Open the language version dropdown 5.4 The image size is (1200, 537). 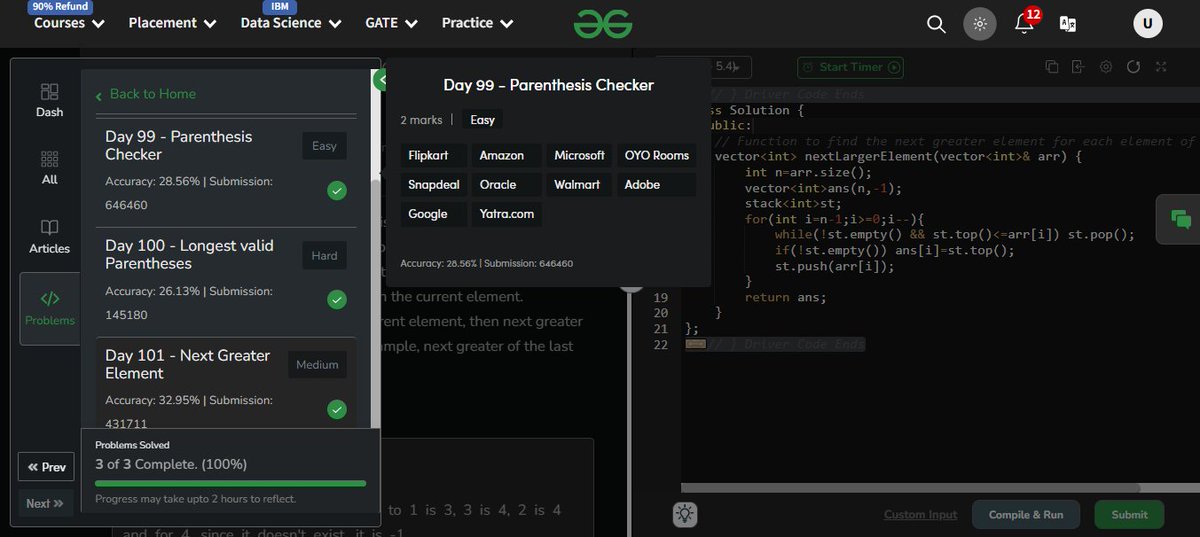730,67
